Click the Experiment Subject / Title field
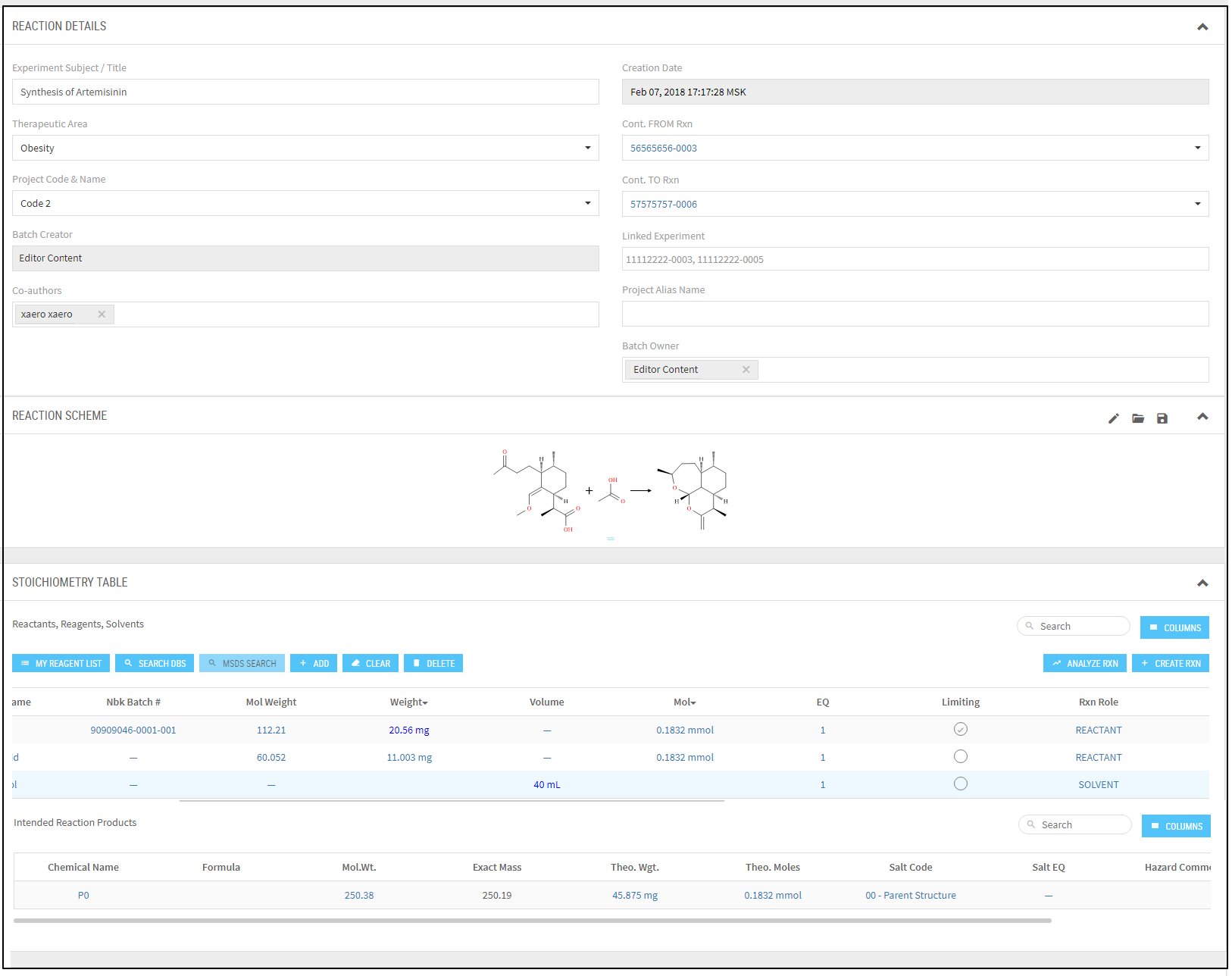Image resolution: width=1232 pixels, height=976 pixels. pyautogui.click(x=305, y=92)
